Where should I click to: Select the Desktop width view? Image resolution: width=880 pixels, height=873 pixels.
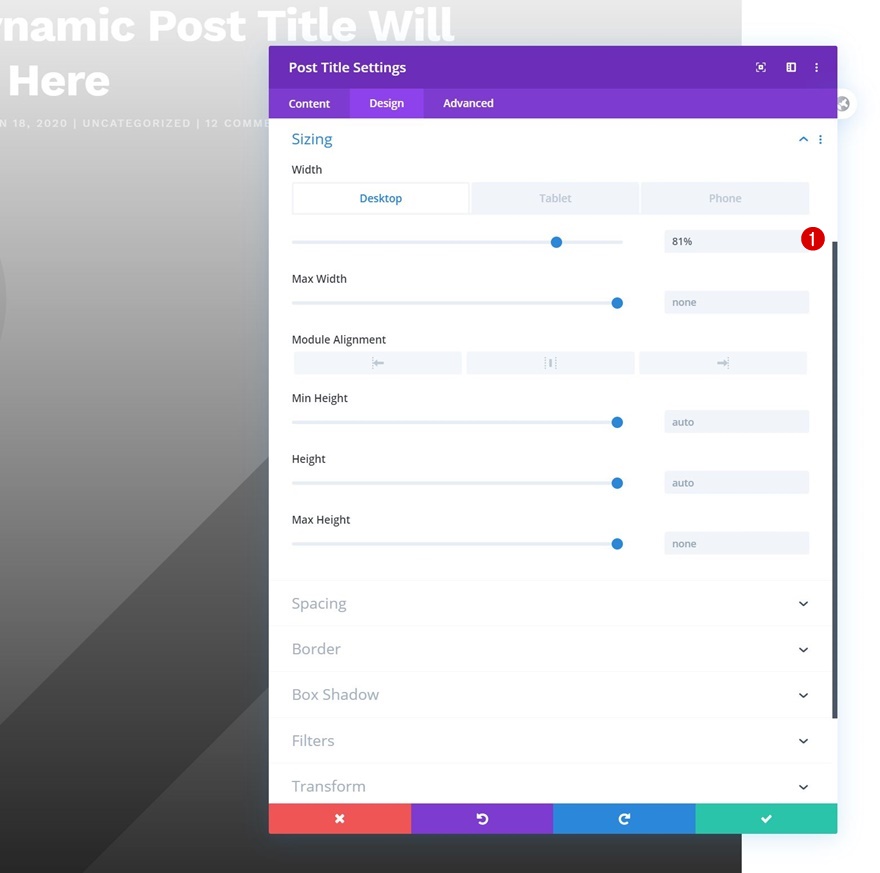click(381, 198)
